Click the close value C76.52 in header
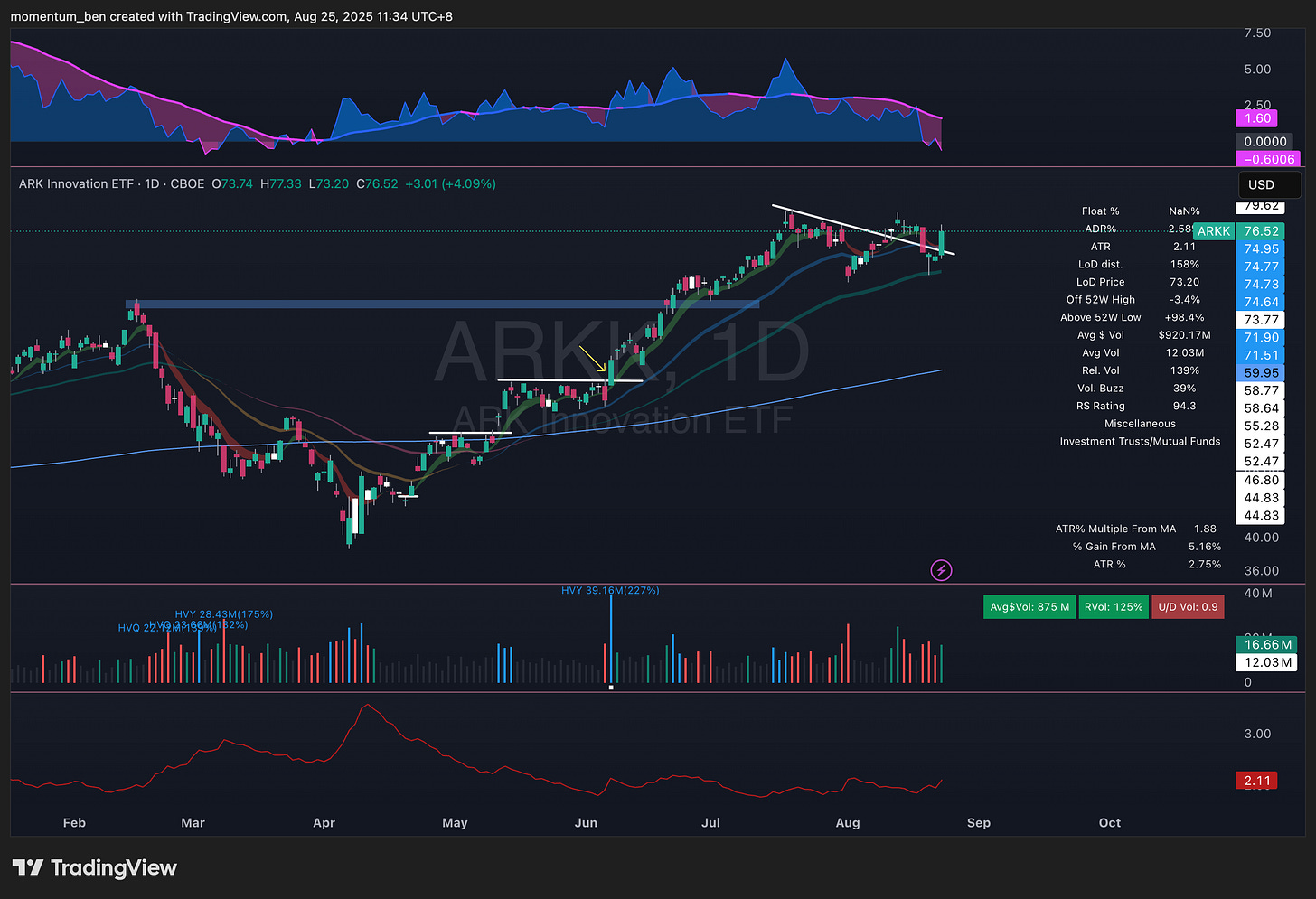Screen dimensions: 1316x899 tap(377, 183)
